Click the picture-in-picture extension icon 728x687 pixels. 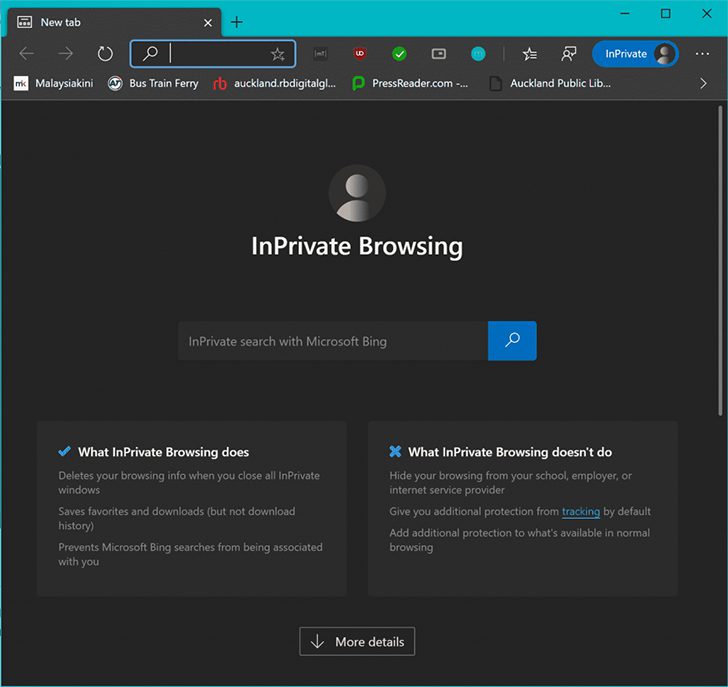tap(439, 54)
